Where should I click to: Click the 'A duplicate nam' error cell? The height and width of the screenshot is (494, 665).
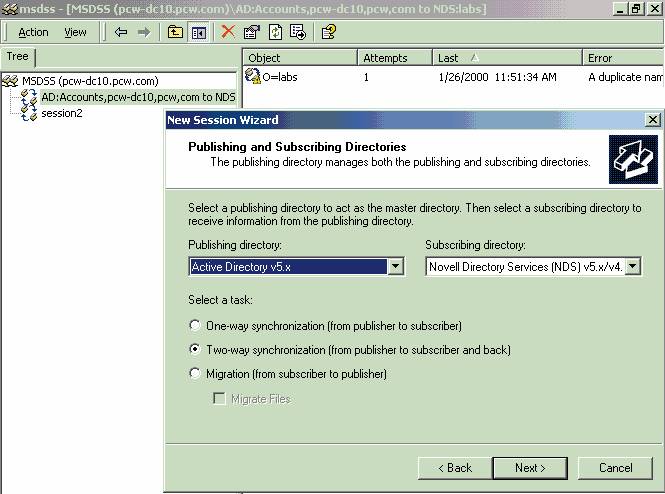click(626, 77)
